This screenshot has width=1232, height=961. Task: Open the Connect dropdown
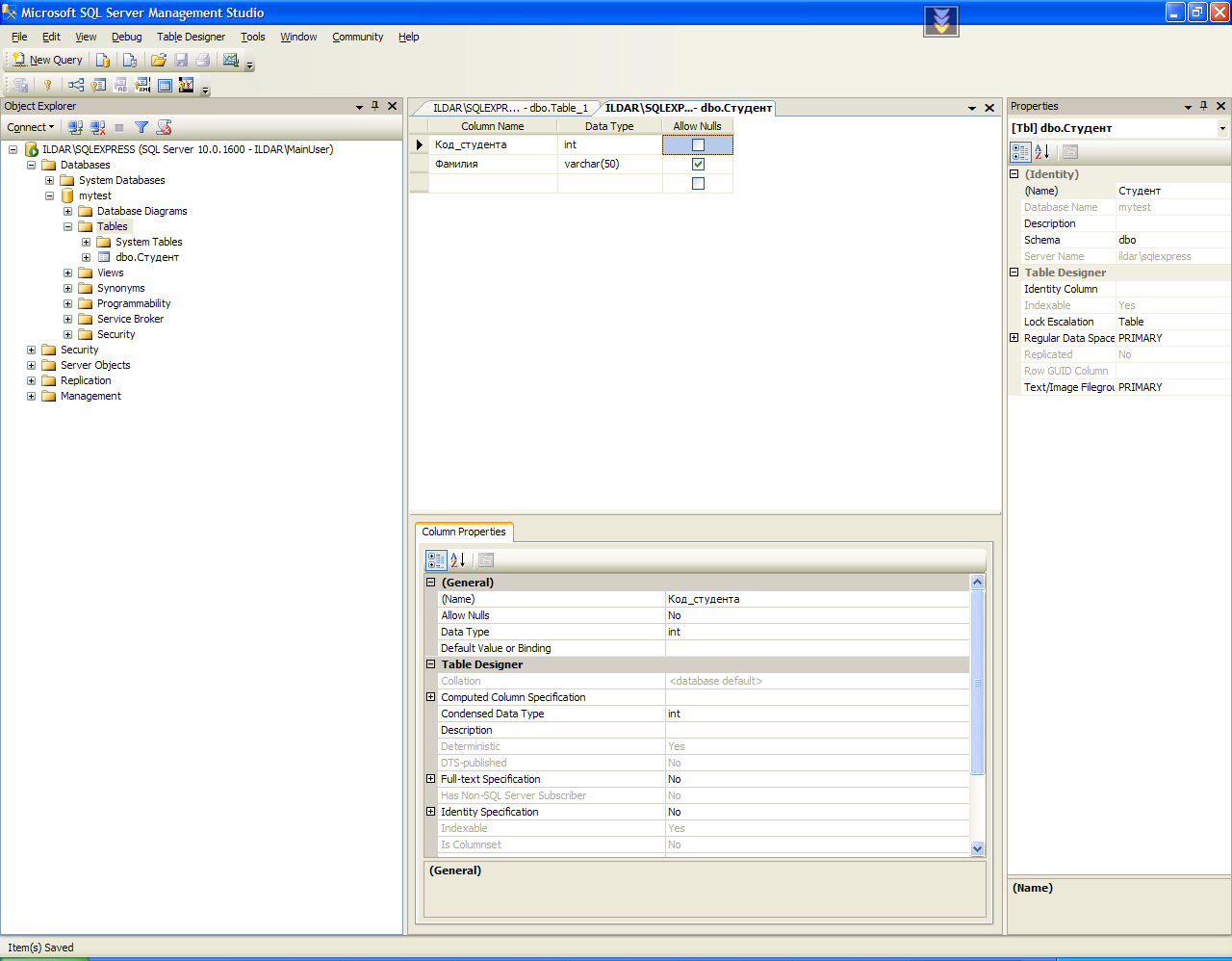click(x=31, y=127)
